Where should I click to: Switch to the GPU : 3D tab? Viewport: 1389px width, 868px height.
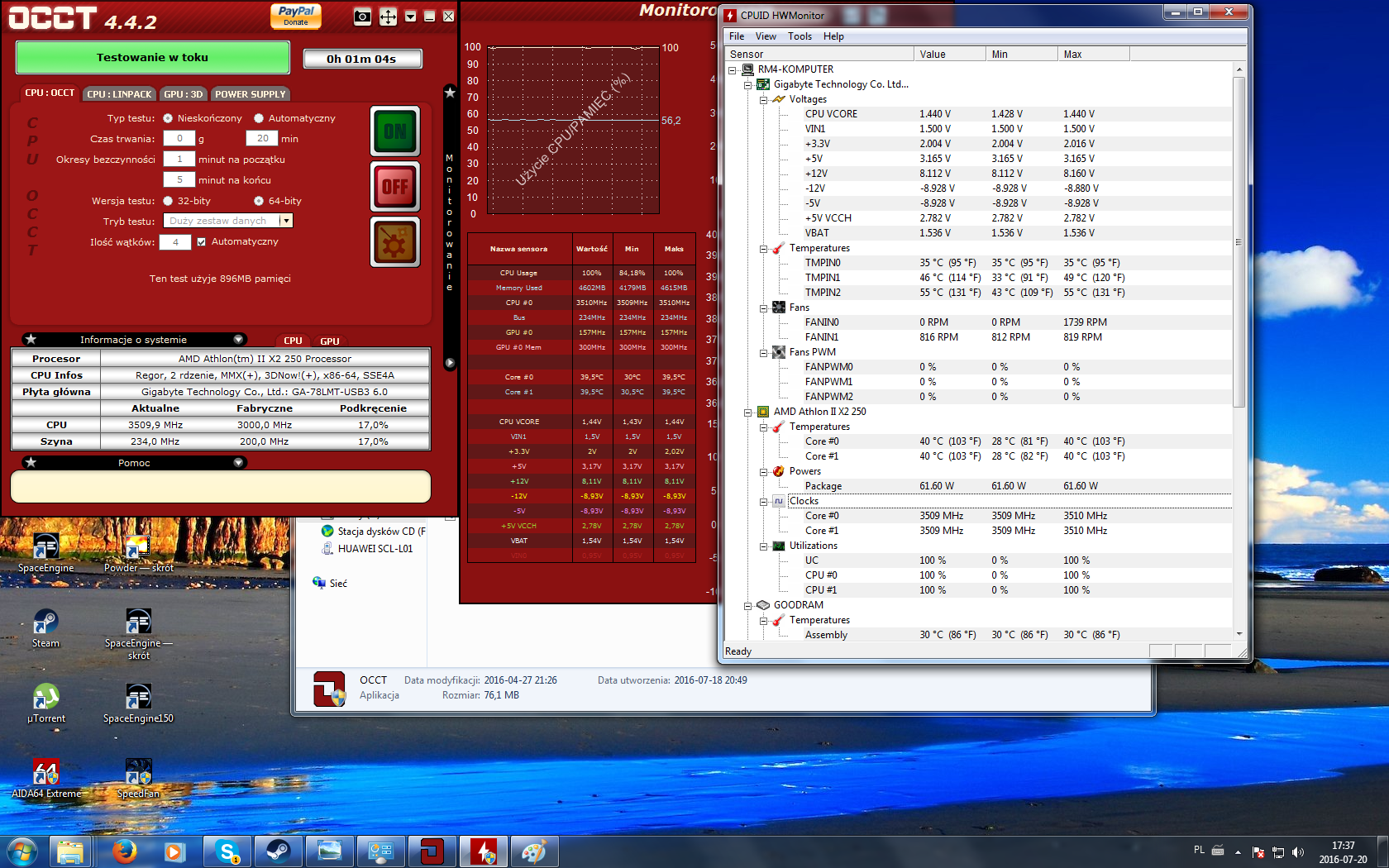tap(183, 94)
